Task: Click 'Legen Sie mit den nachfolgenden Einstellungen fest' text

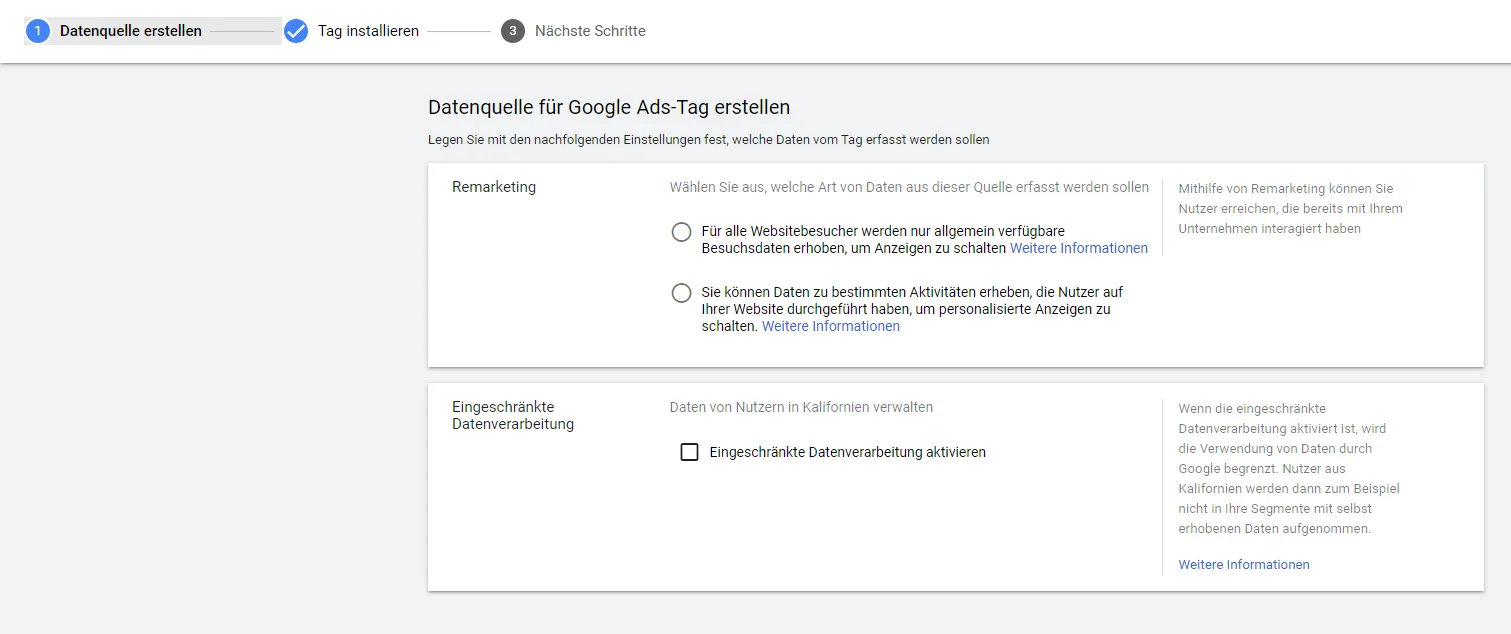Action: (x=709, y=140)
